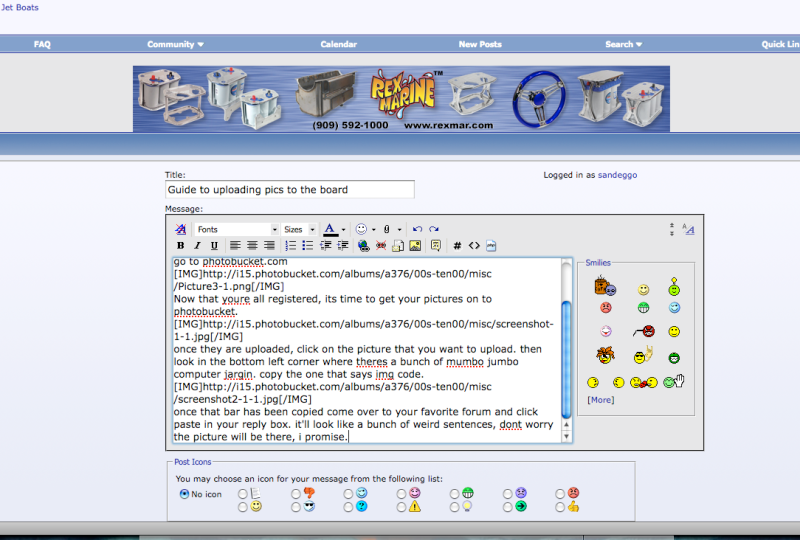The width and height of the screenshot is (800, 540).
Task: Click in the Title input field
Action: (x=290, y=189)
